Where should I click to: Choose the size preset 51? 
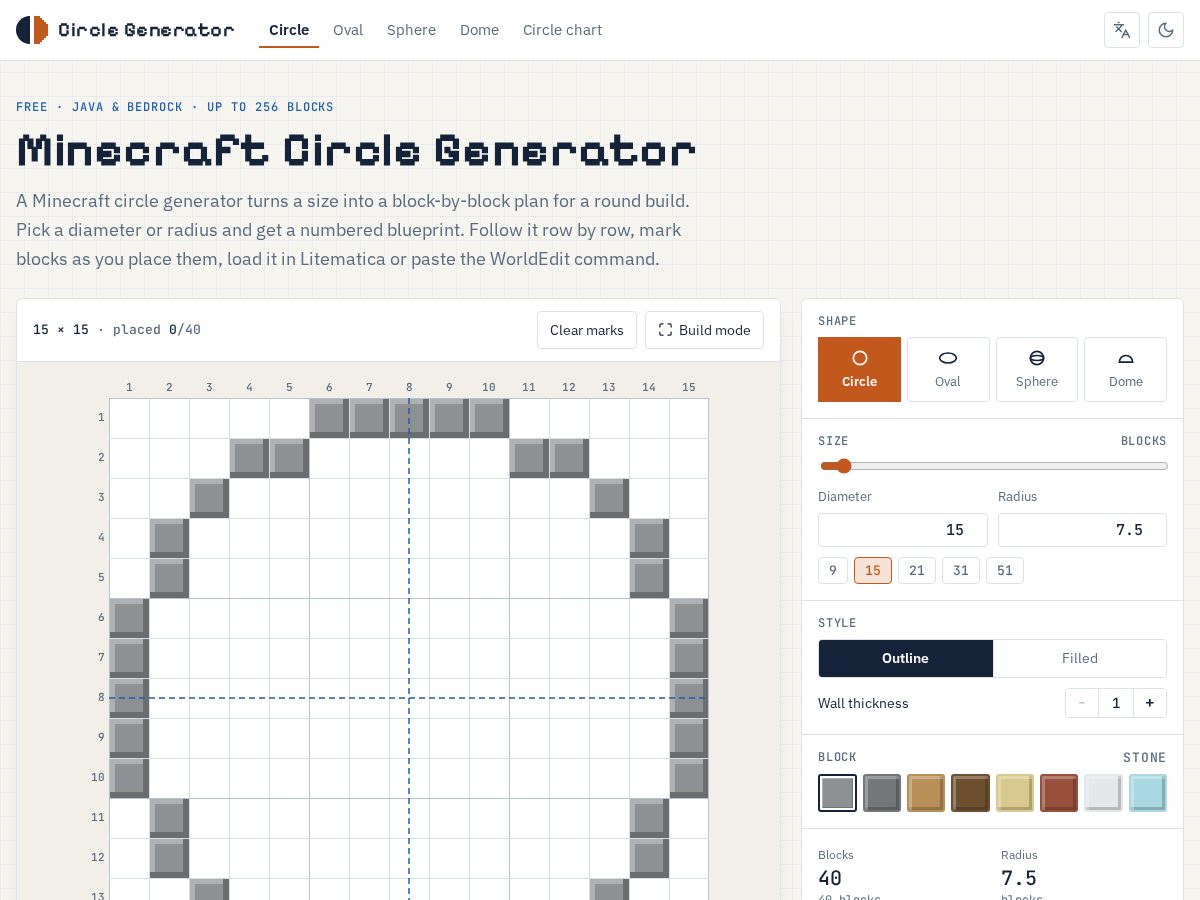1005,571
